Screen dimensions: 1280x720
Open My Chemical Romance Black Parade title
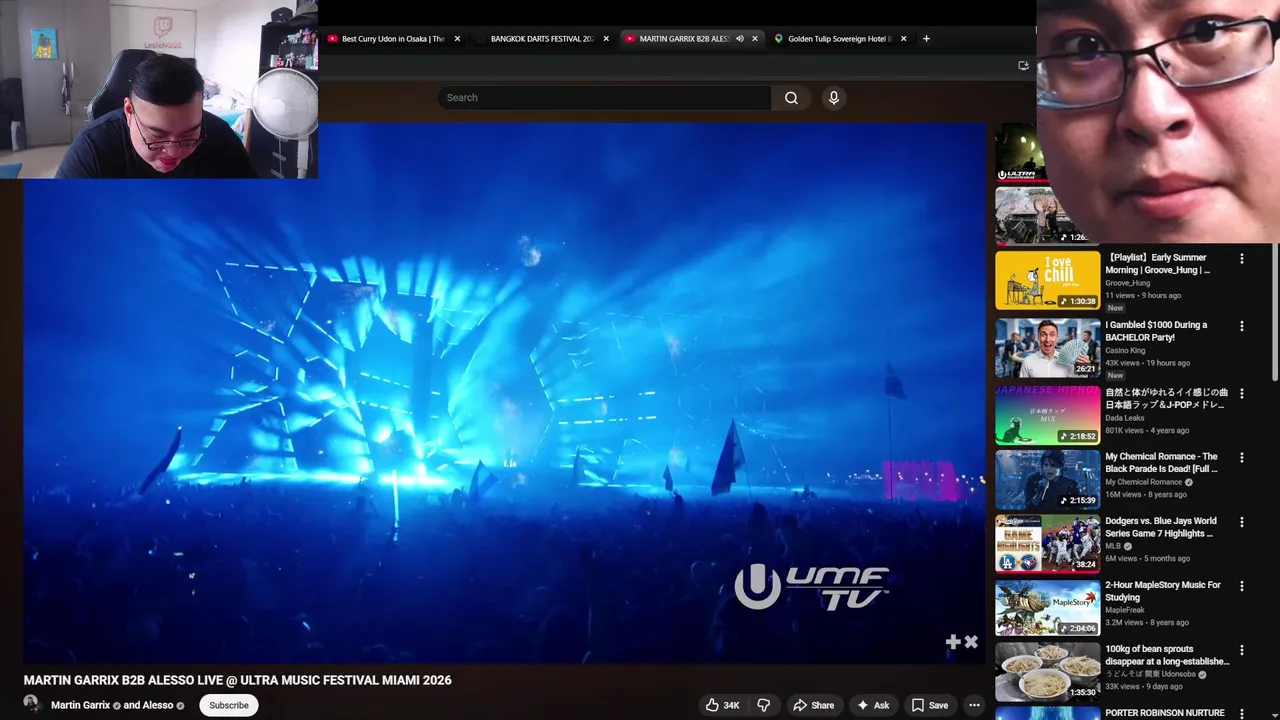click(1161, 463)
